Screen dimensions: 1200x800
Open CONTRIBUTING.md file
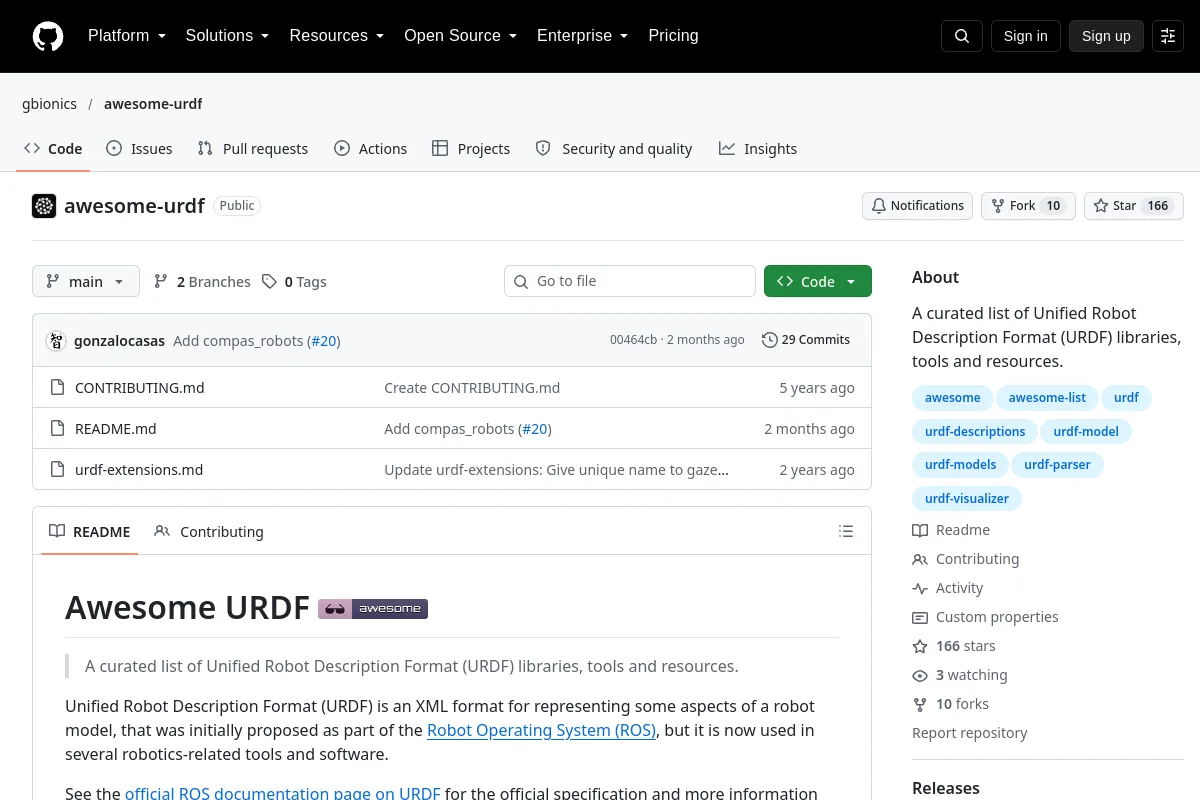click(x=140, y=388)
